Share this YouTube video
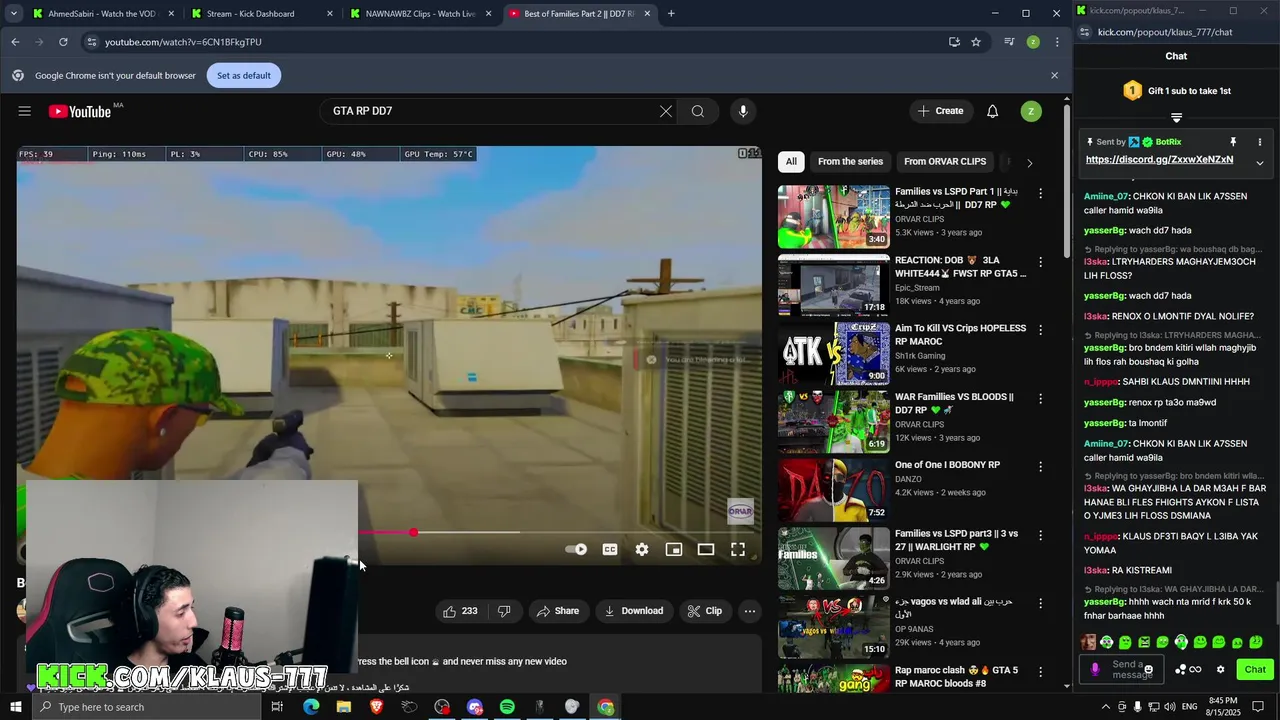The width and height of the screenshot is (1280, 720). tap(557, 611)
